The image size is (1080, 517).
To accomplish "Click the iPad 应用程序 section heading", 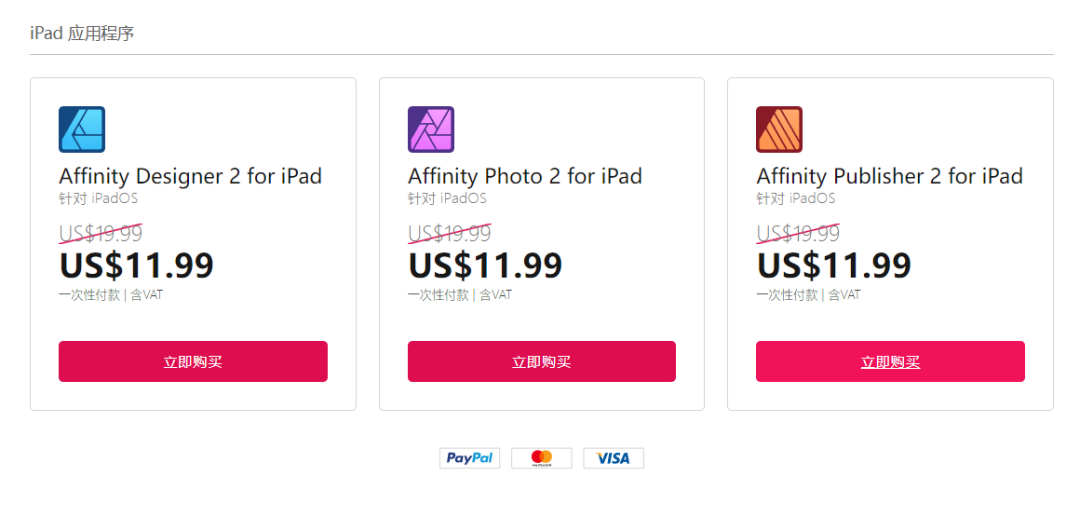I will point(82,33).
